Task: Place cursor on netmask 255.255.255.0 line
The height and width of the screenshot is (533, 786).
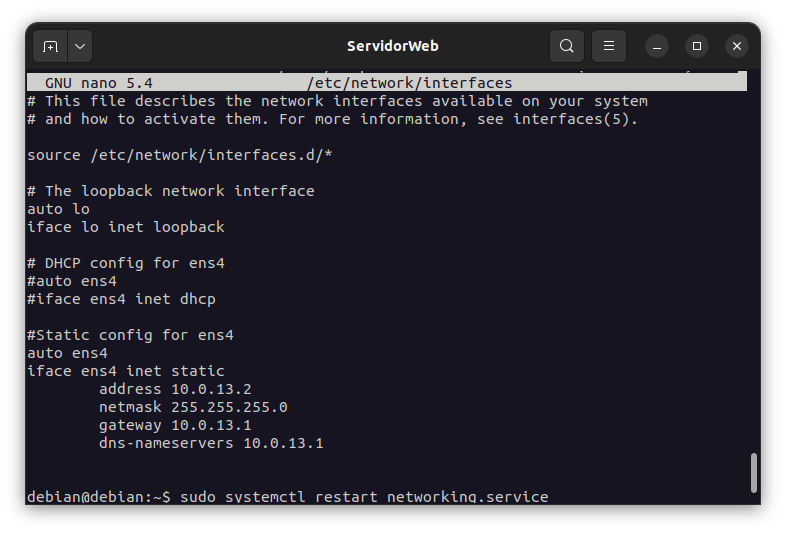Action: (x=193, y=407)
